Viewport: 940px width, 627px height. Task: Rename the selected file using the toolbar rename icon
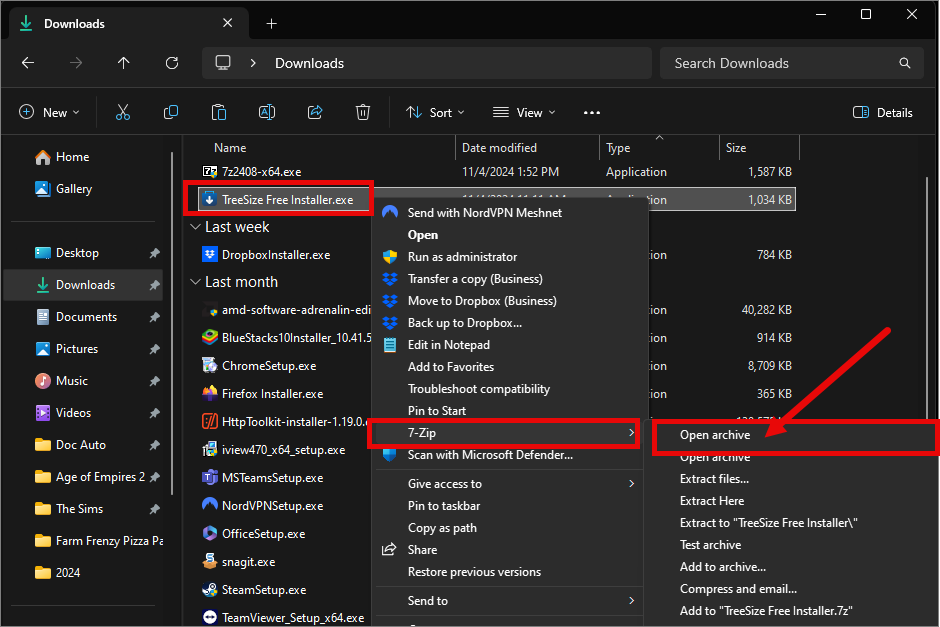point(267,112)
